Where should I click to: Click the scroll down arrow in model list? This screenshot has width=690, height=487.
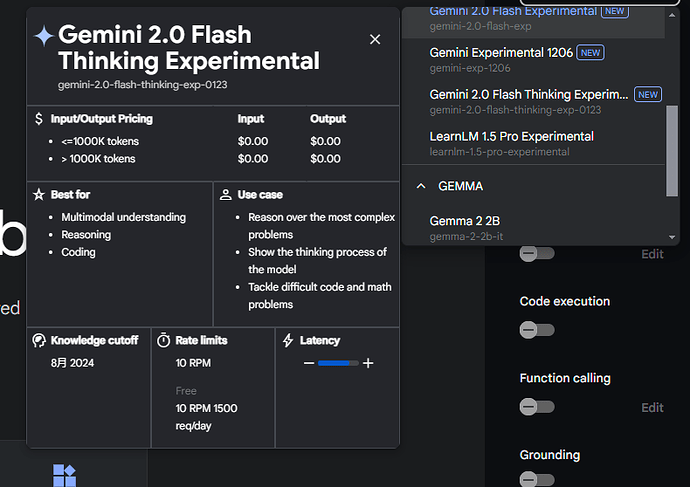tap(672, 237)
